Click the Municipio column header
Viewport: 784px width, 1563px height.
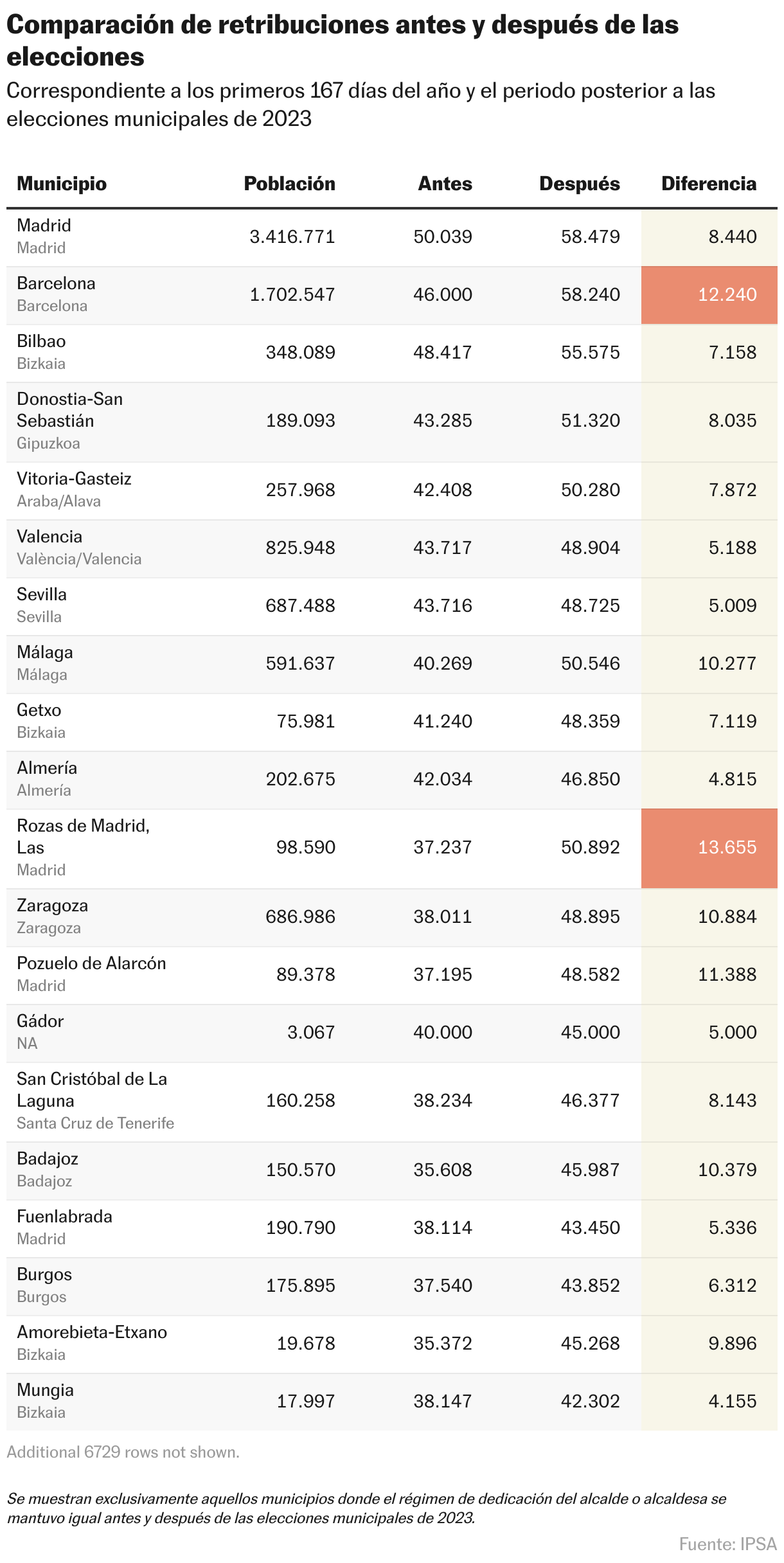(62, 184)
